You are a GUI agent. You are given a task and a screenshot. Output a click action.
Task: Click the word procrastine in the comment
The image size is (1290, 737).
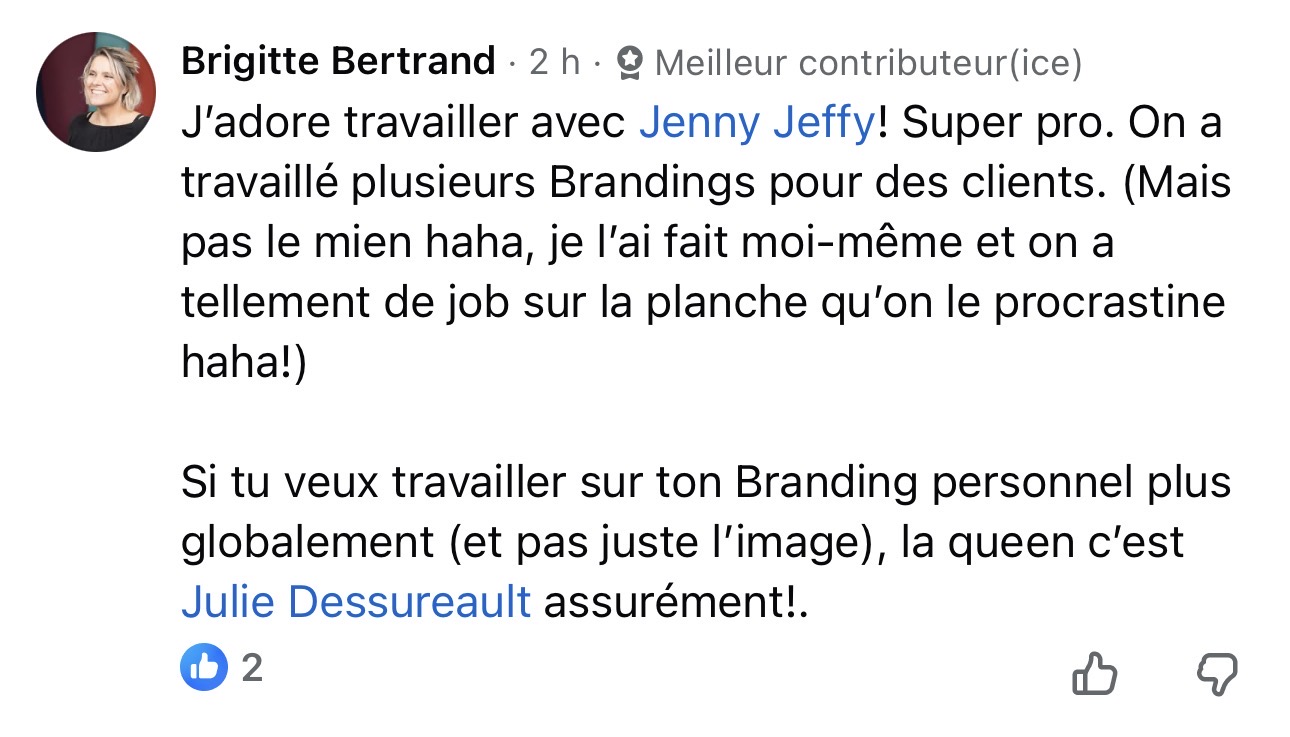coord(1109,304)
